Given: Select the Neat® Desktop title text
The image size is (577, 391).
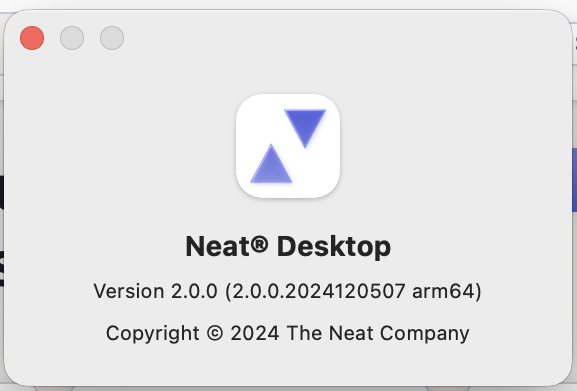Looking at the screenshot, I should tap(288, 247).
